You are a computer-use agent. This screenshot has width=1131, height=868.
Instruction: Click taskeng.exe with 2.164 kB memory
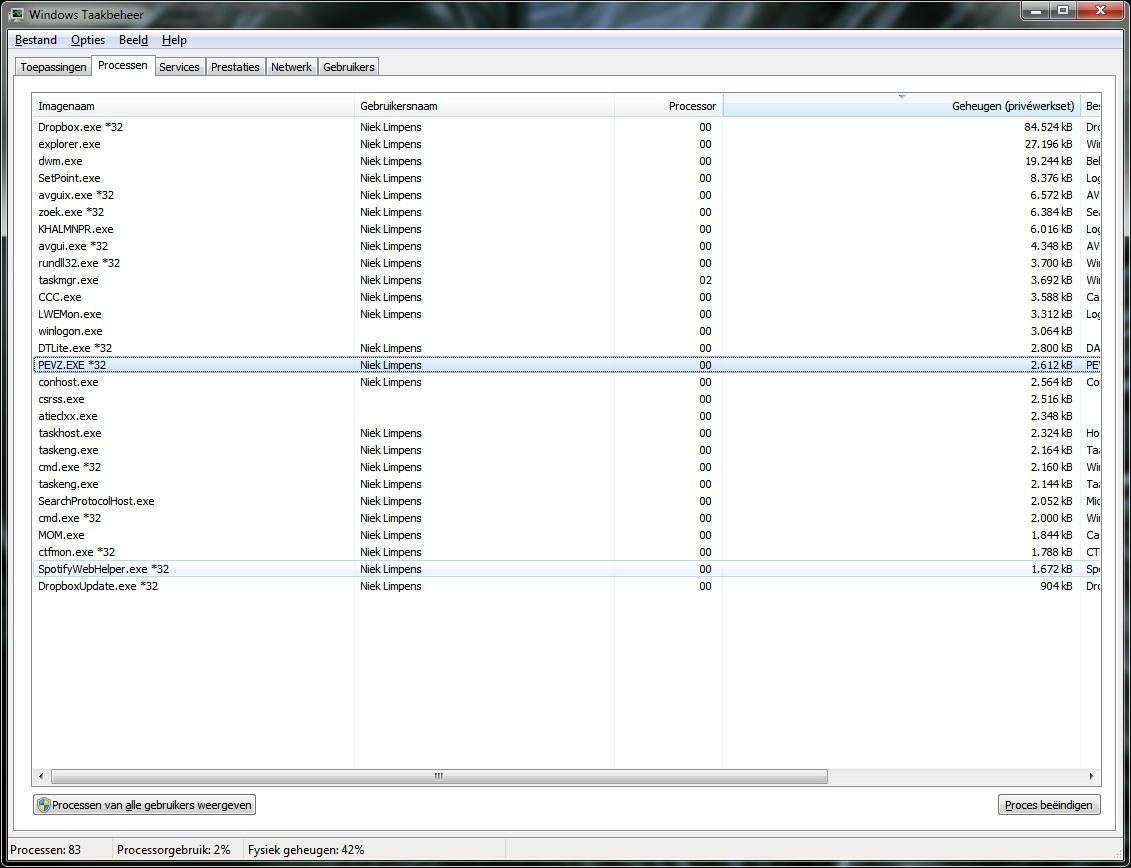click(567, 450)
